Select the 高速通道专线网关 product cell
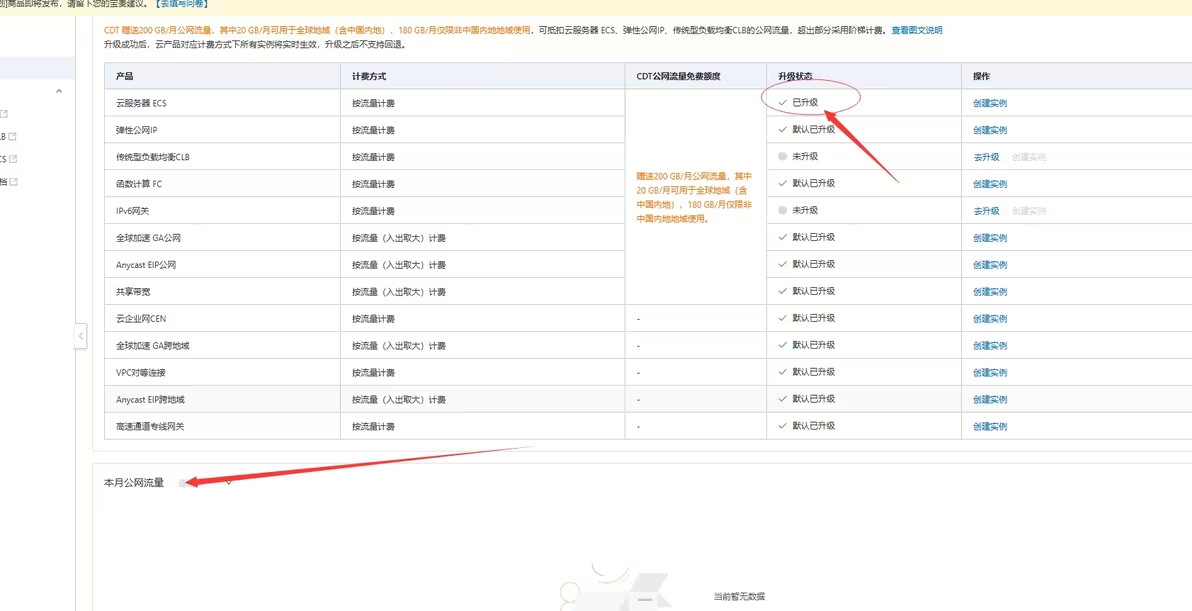This screenshot has height=611, width=1192. [223, 427]
